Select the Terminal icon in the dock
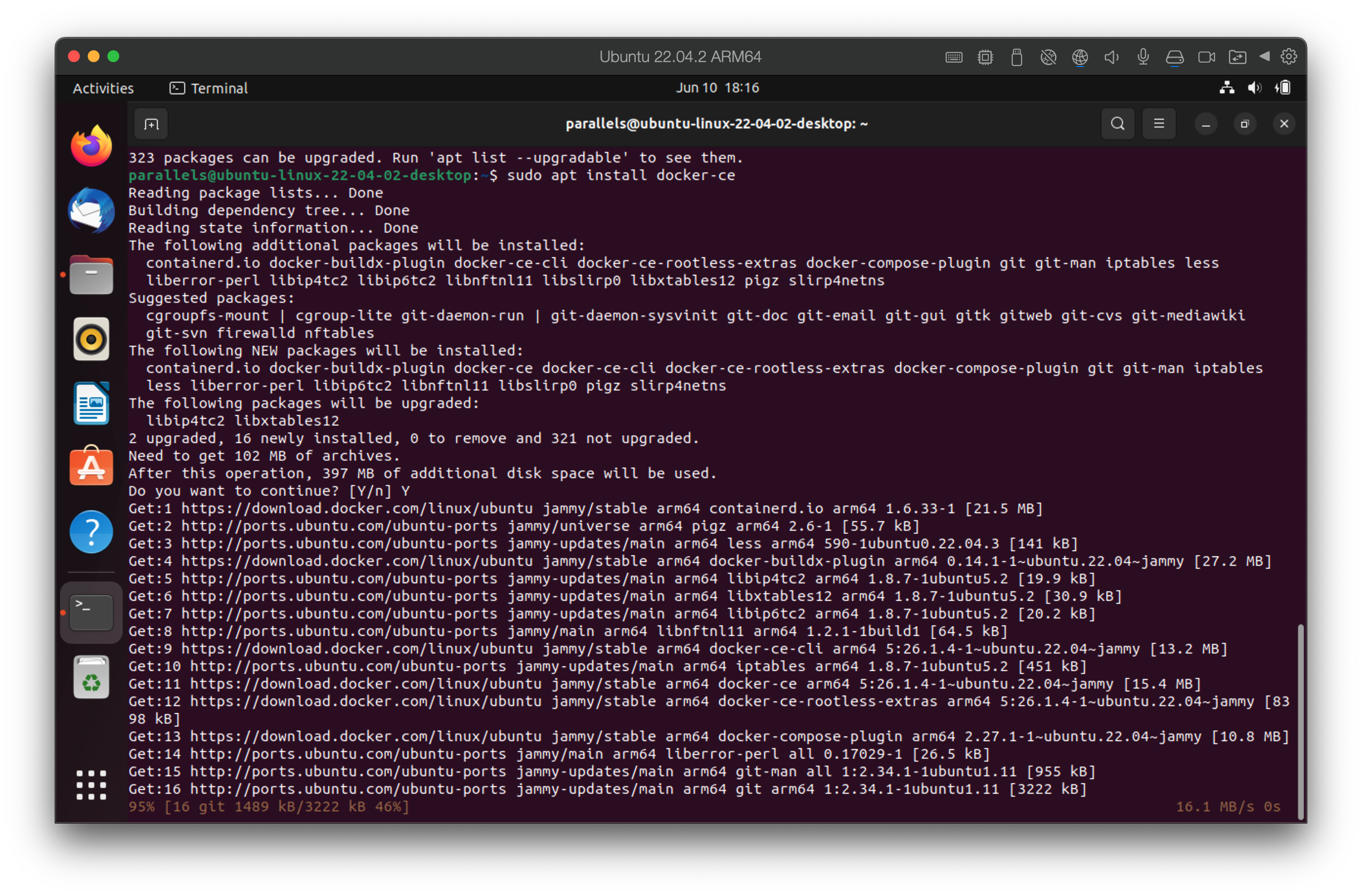1362x896 pixels. (91, 612)
